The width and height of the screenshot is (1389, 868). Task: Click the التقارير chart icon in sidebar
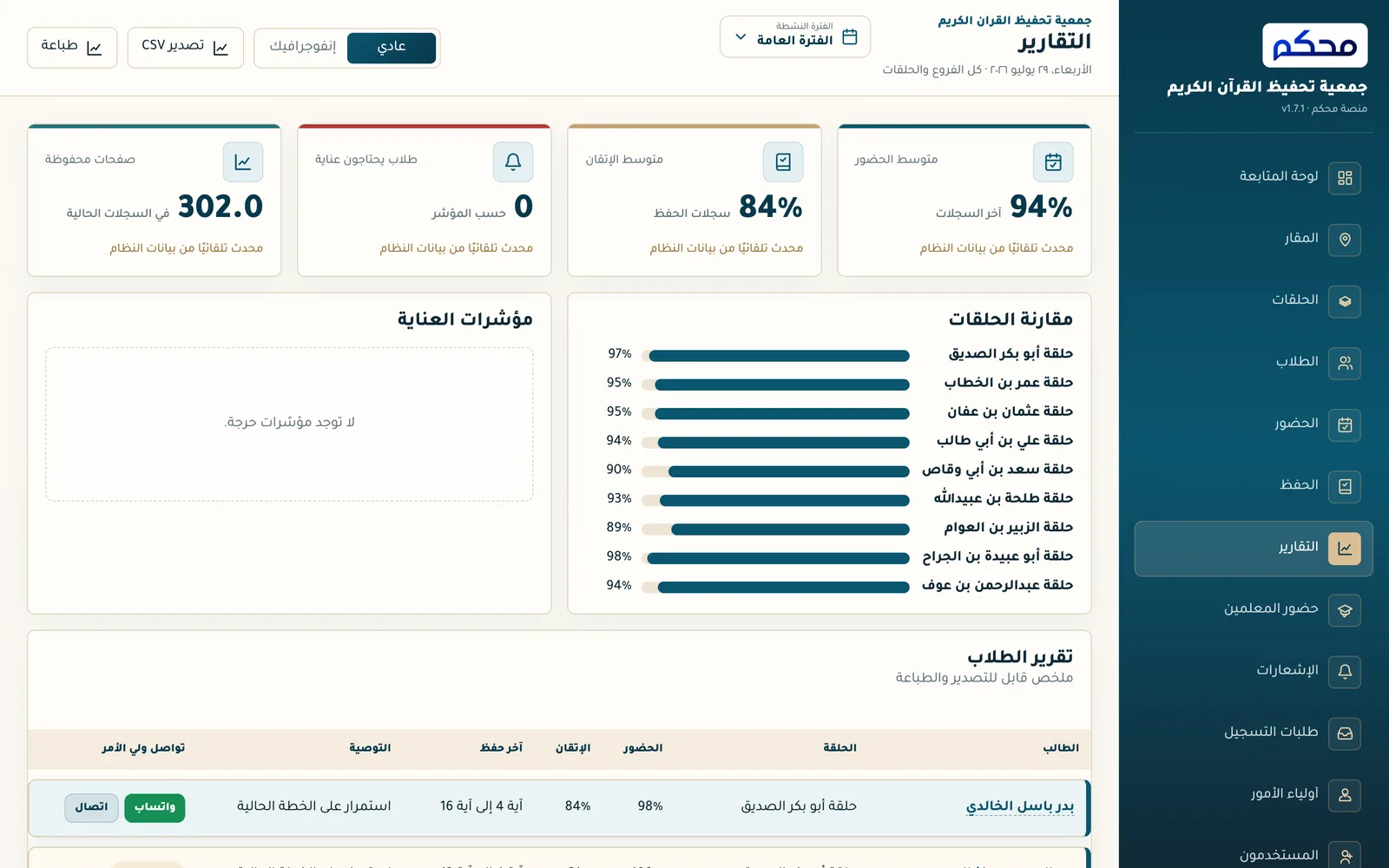click(1345, 549)
